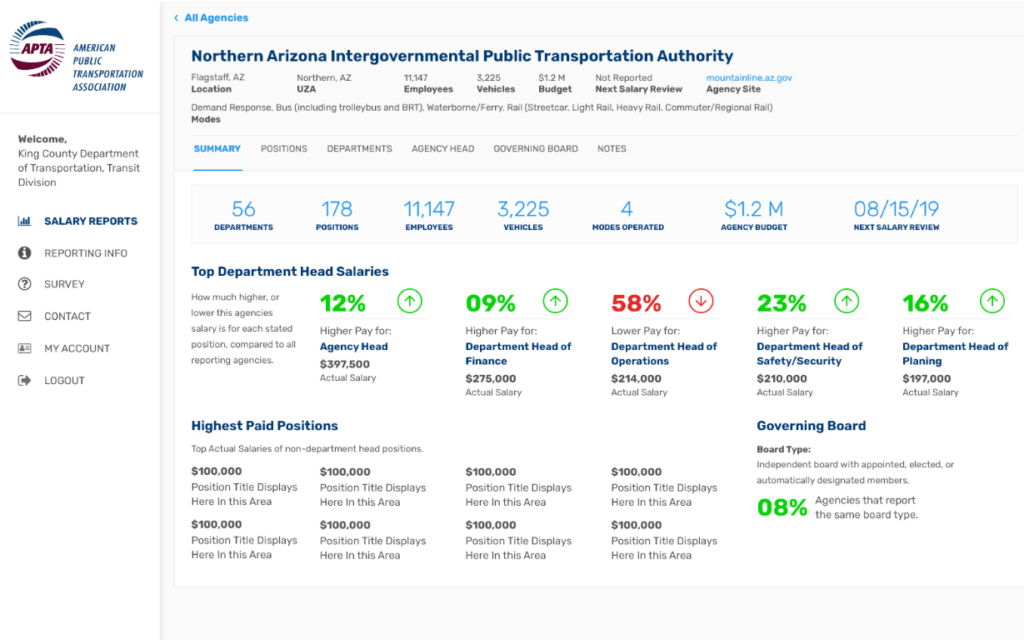
Task: Open Department Head of Planing link
Action: tap(955, 354)
